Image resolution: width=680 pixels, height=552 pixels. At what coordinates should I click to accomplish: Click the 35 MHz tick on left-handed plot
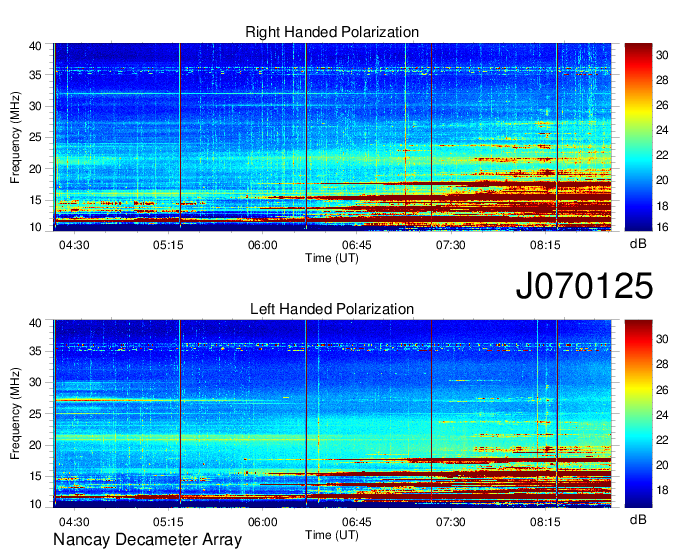pos(35,351)
